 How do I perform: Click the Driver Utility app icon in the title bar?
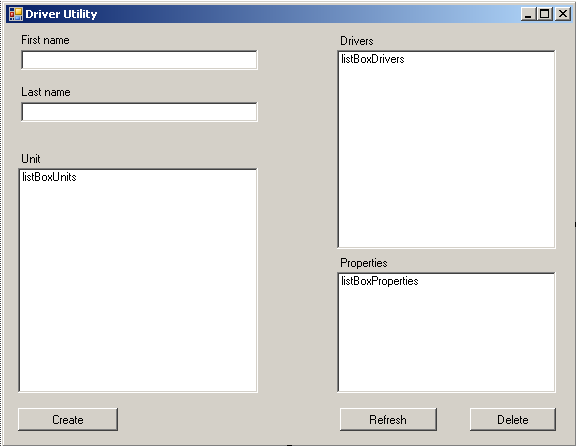pyautogui.click(x=16, y=14)
